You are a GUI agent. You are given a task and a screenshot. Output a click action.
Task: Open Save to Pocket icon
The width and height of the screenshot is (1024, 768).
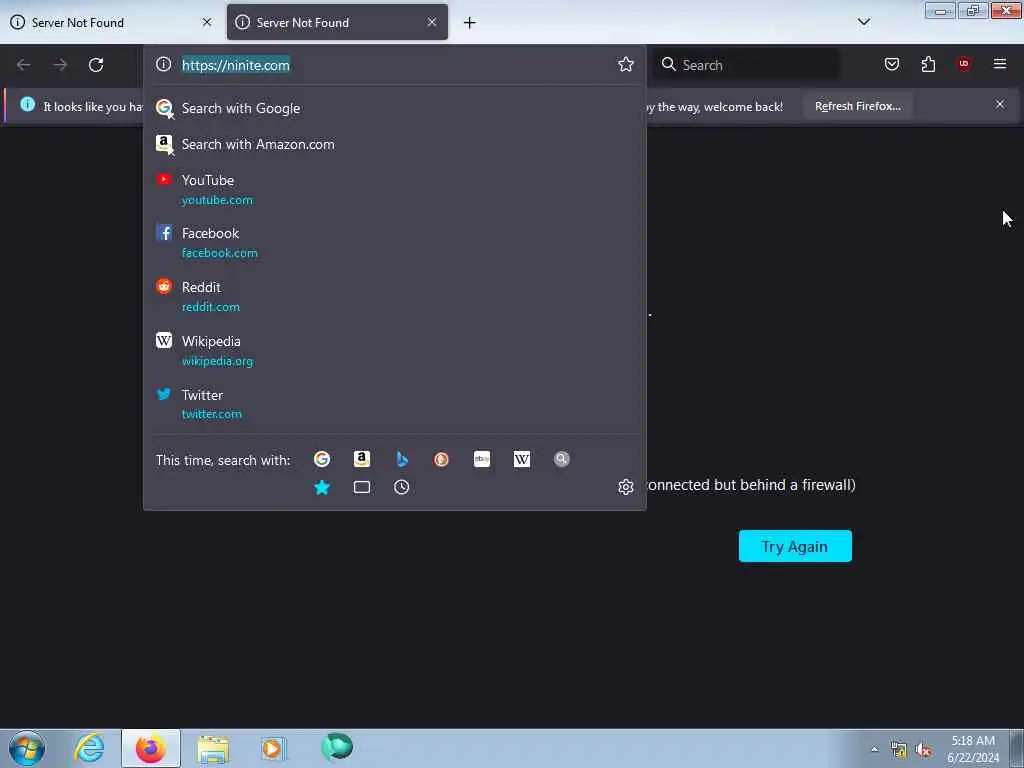891,64
